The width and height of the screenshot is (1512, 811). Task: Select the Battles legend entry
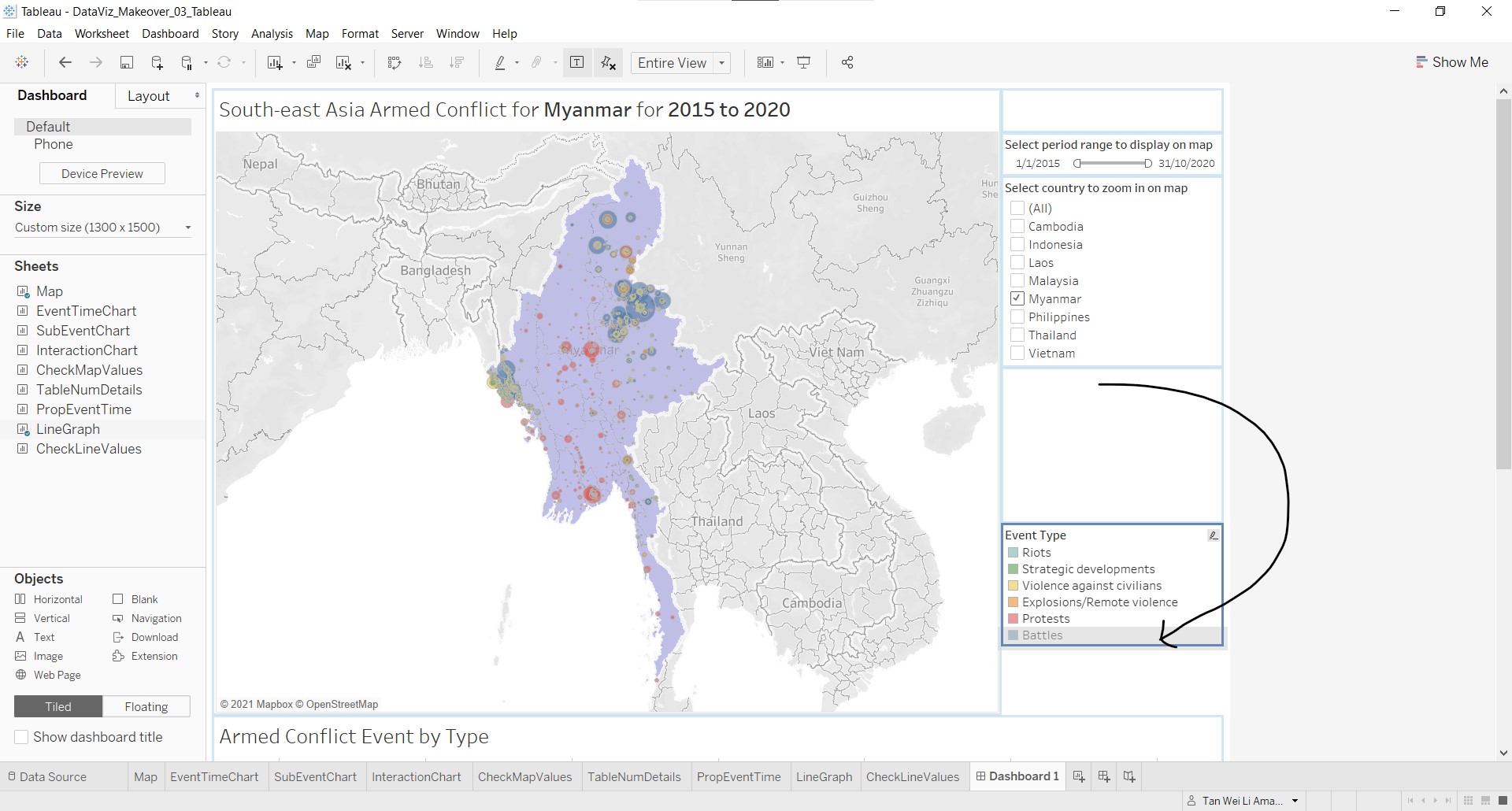[x=1042, y=635]
